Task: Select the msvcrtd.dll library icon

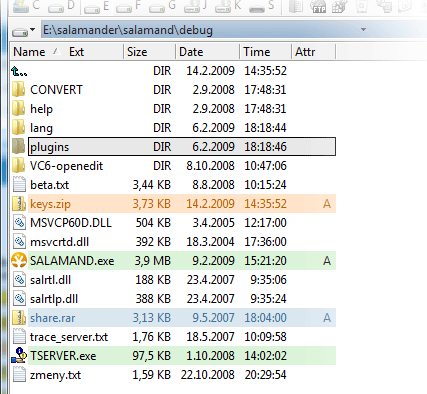Action: point(19,242)
